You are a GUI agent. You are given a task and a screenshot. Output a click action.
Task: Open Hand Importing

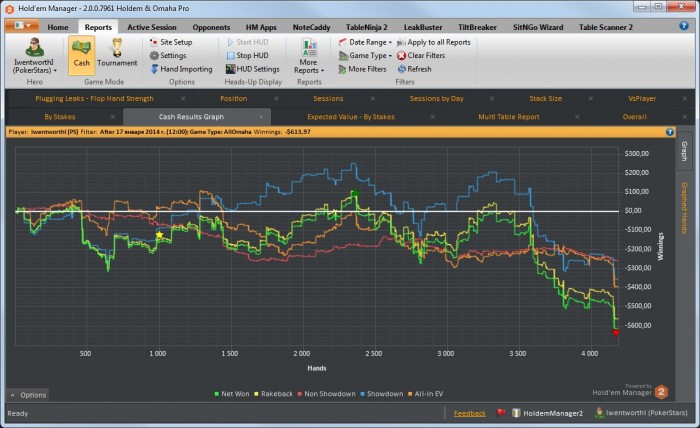tap(185, 69)
